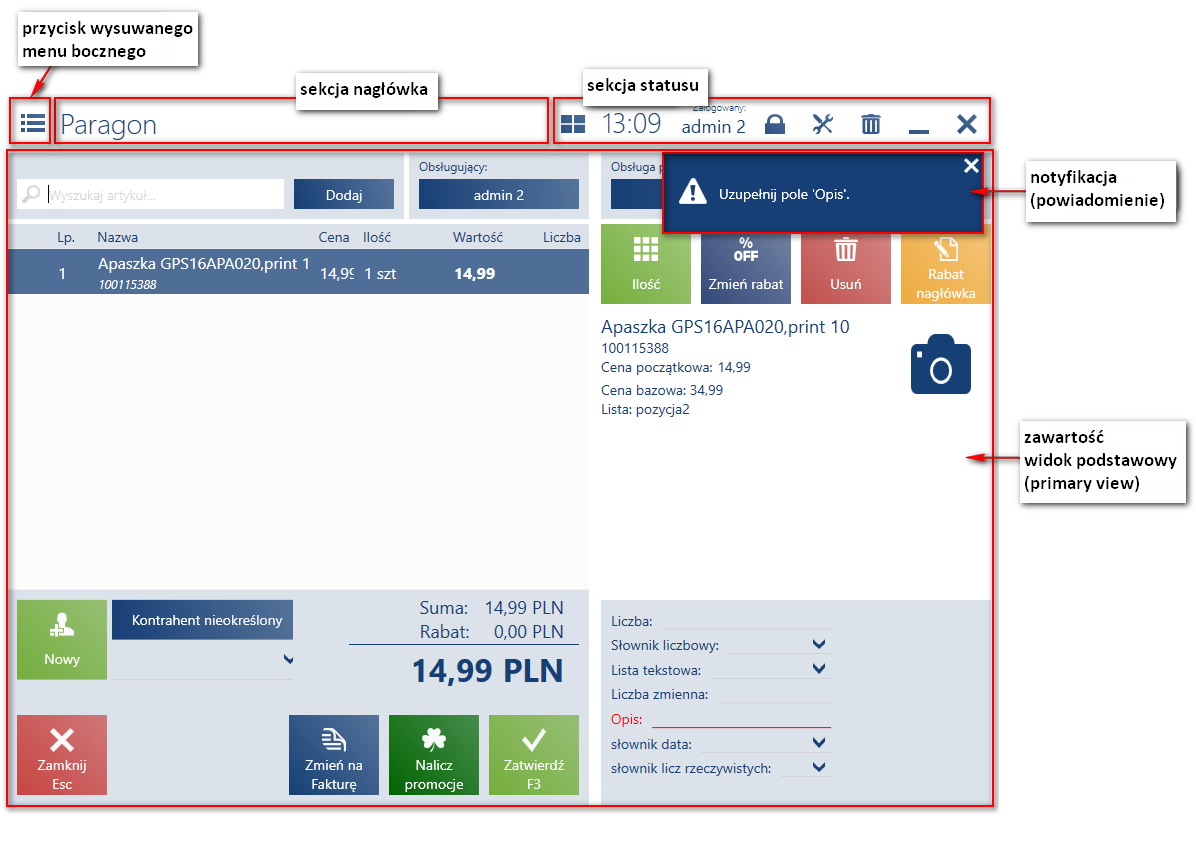Select the Apaszka GPS16APA020 receipt row

(298, 272)
